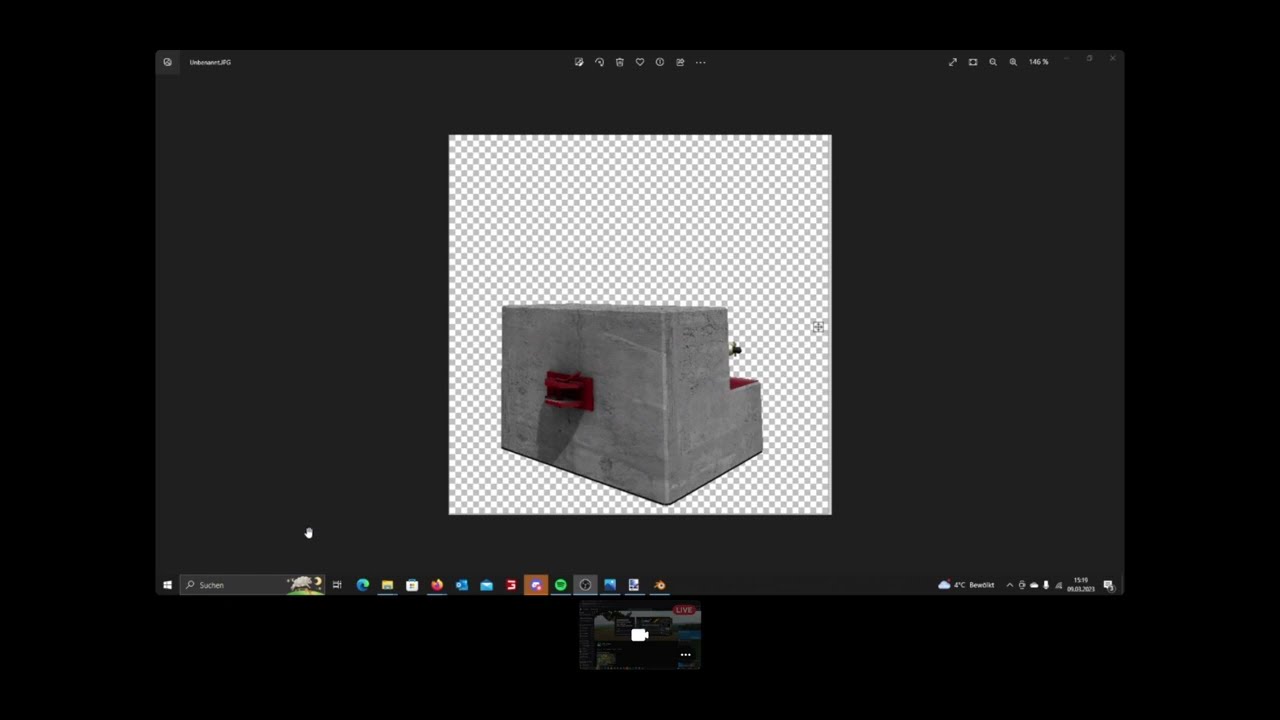The height and width of the screenshot is (720, 1280).
Task: Open the three dots on live thumbnail
Action: (685, 655)
